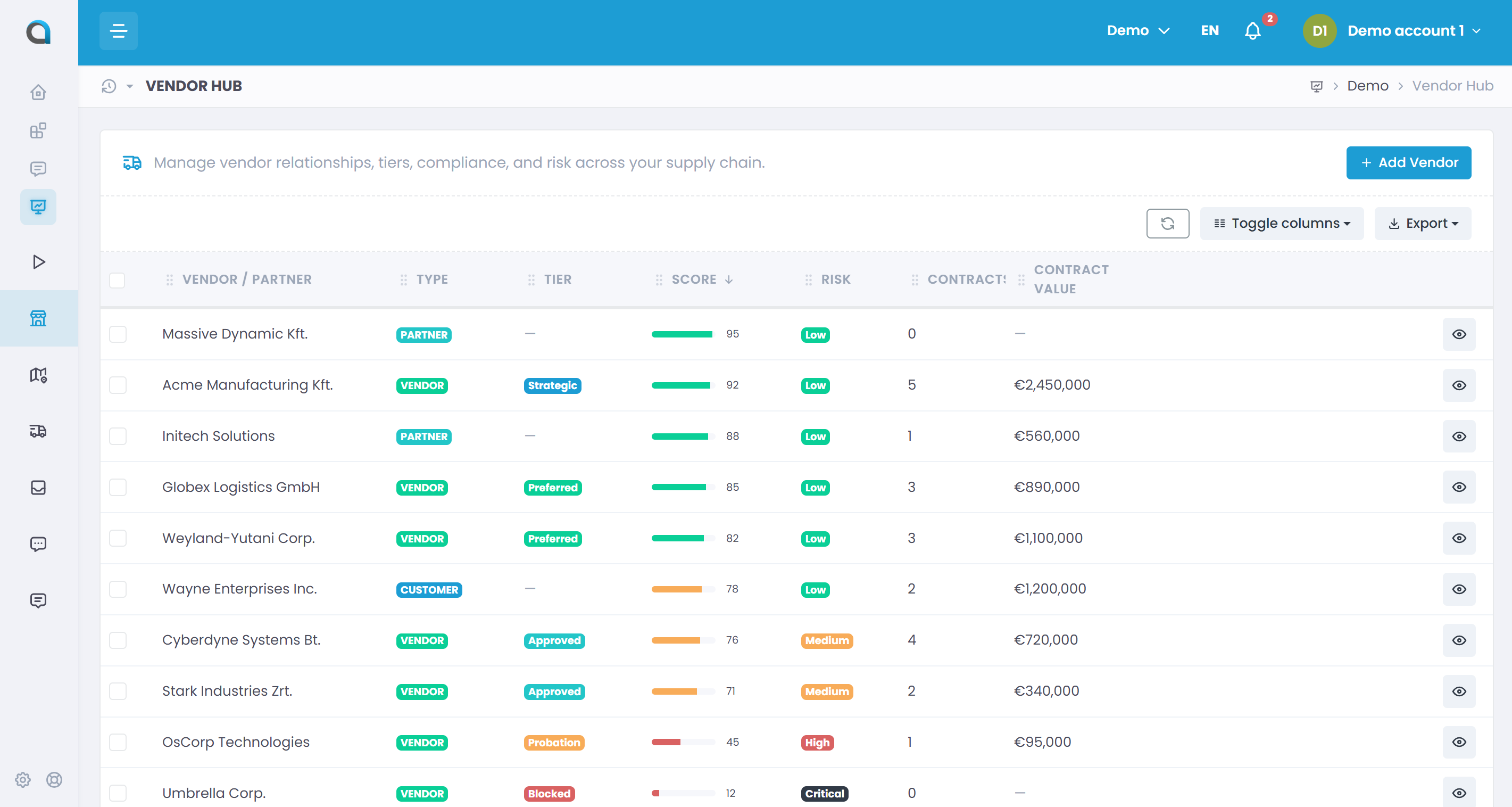Click the Critical risk badge
This screenshot has width=1512, height=807.
[824, 794]
